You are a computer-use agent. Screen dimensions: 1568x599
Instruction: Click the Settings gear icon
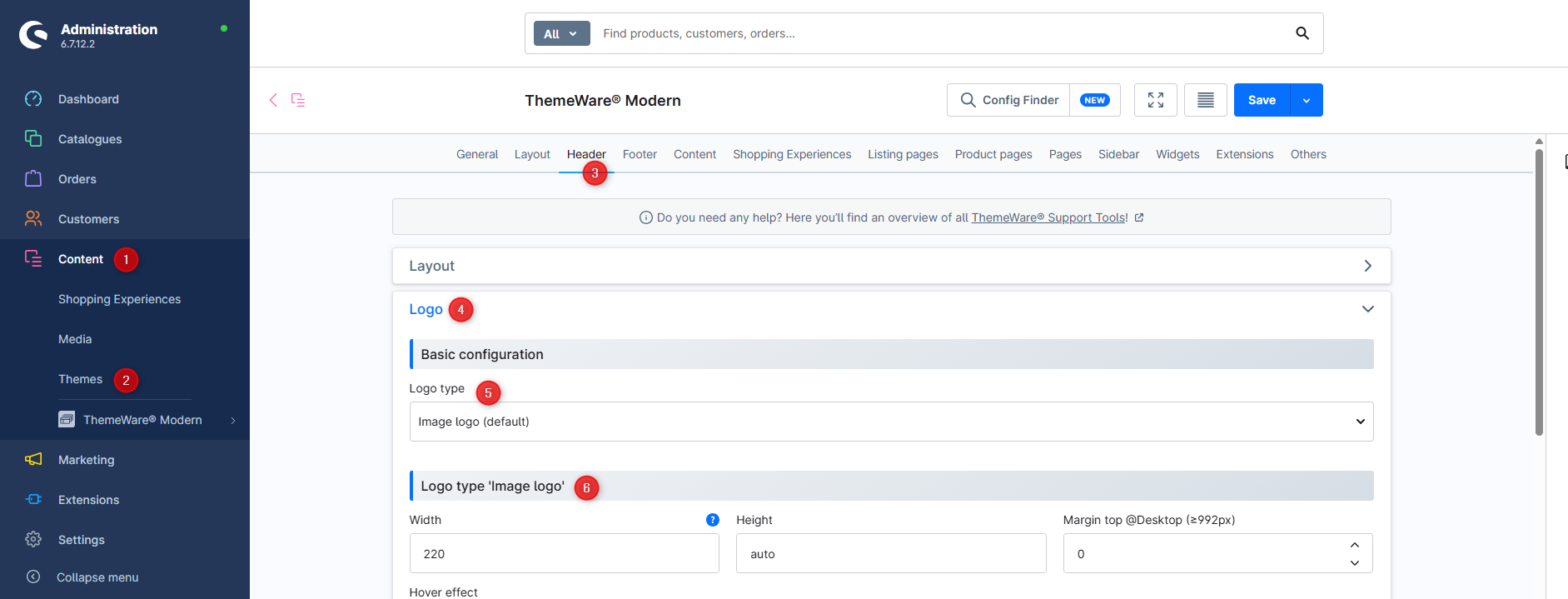(33, 540)
